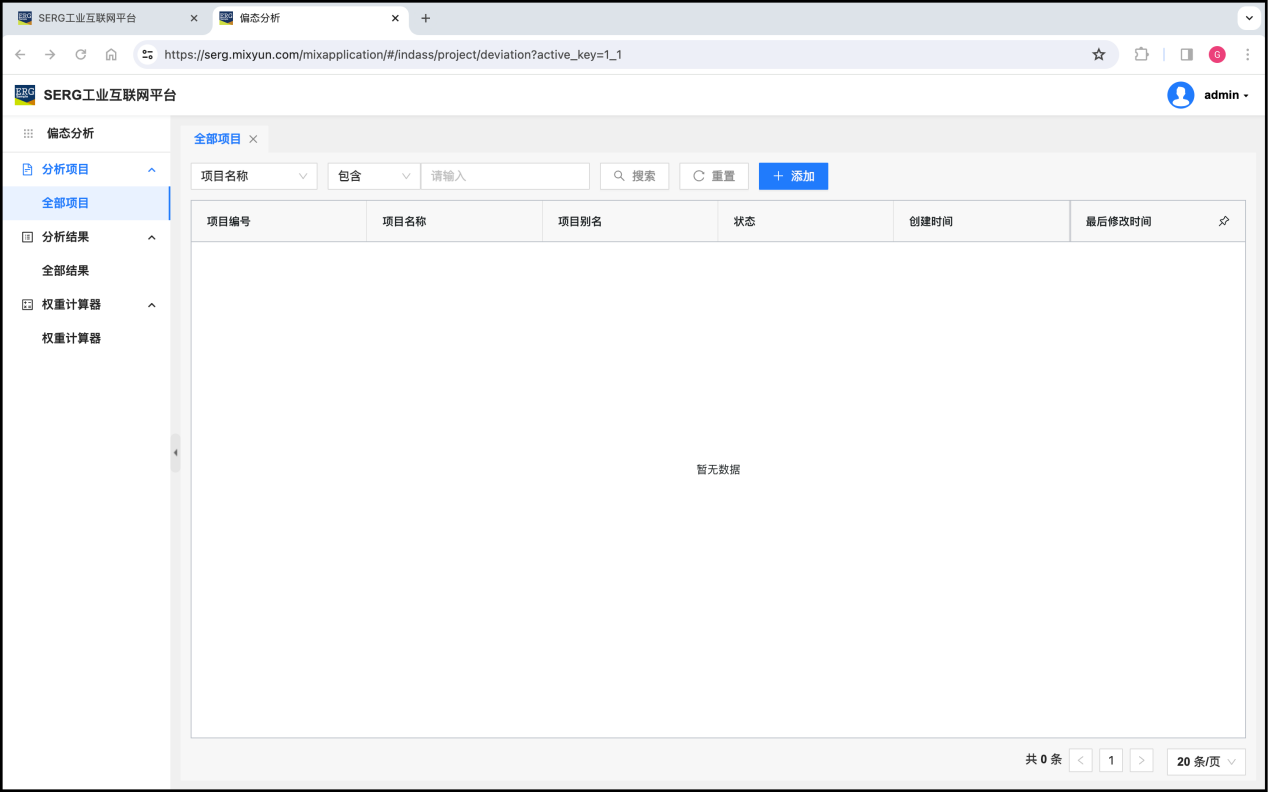Open the 20 条/页 page size dropdown

(1205, 761)
